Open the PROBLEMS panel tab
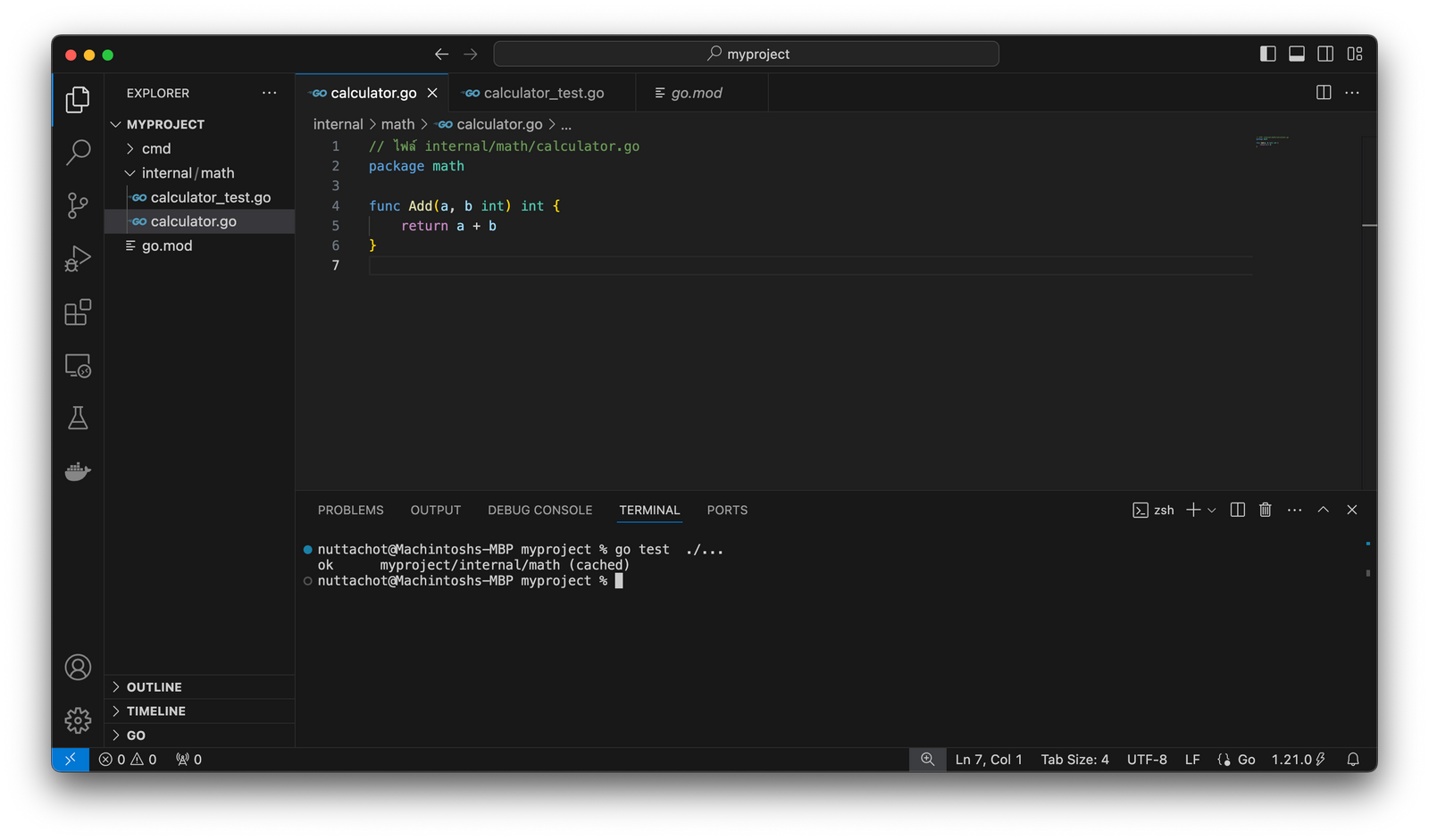Image resolution: width=1429 pixels, height=840 pixels. pos(350,510)
